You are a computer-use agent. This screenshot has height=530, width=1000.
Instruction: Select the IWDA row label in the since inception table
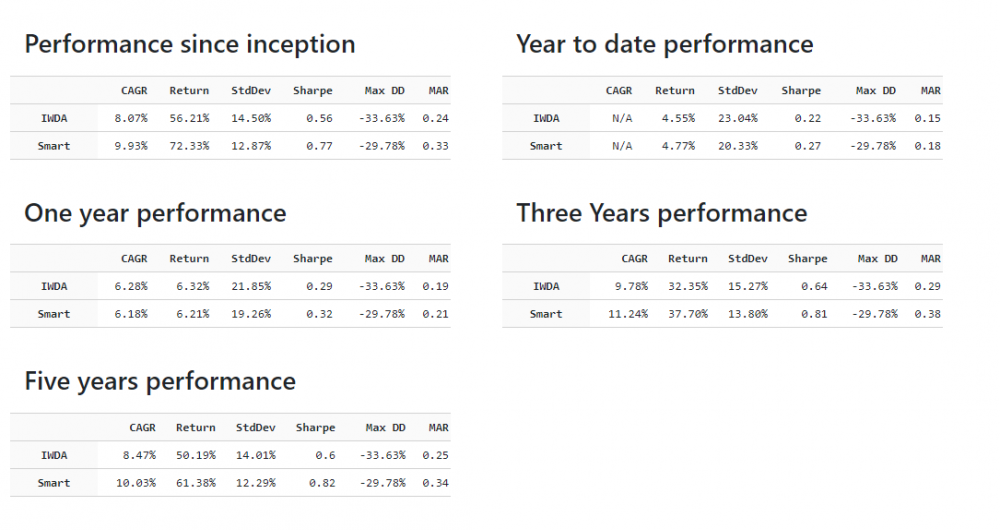(54, 118)
